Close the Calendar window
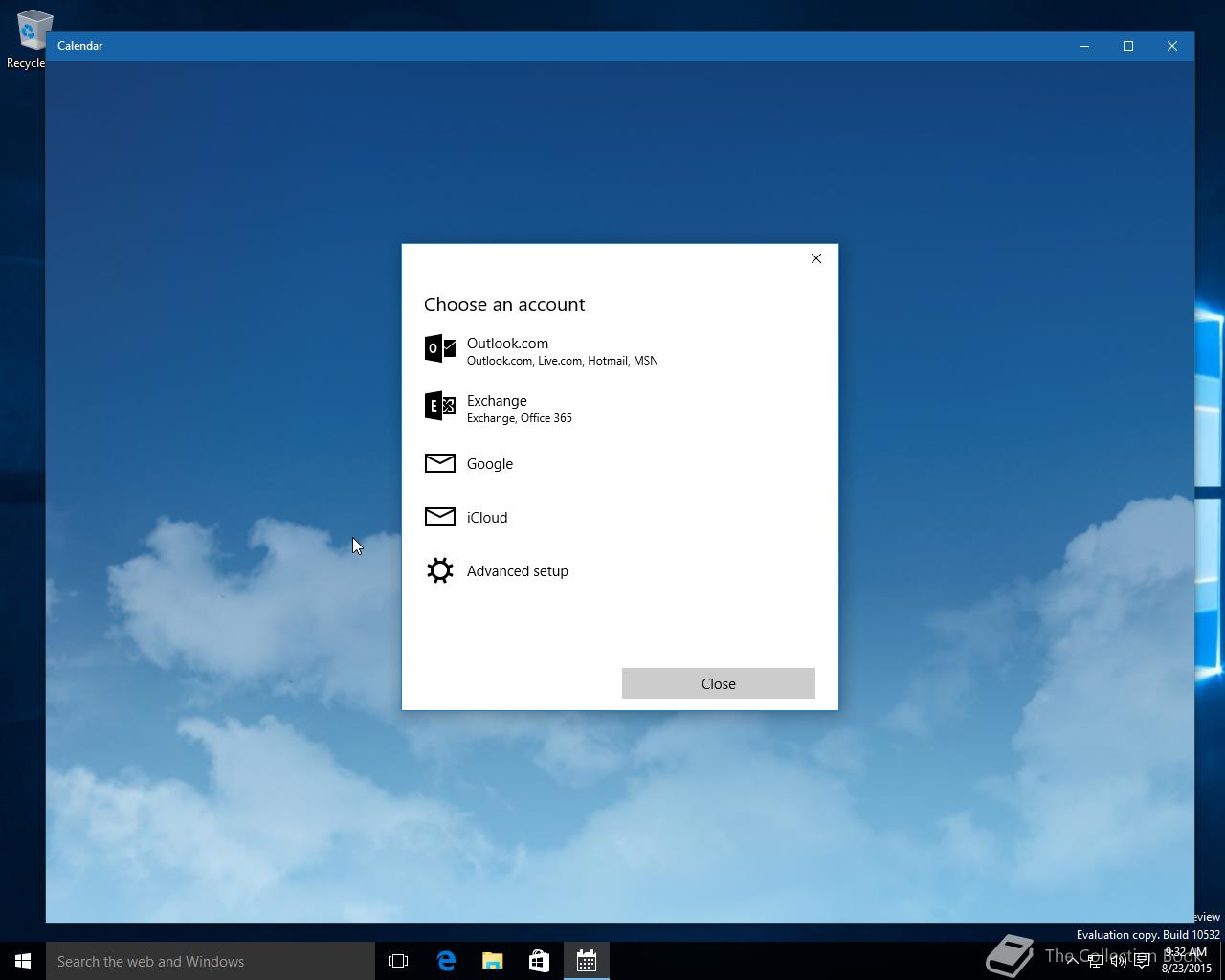Viewport: 1225px width, 980px height. [x=1172, y=46]
